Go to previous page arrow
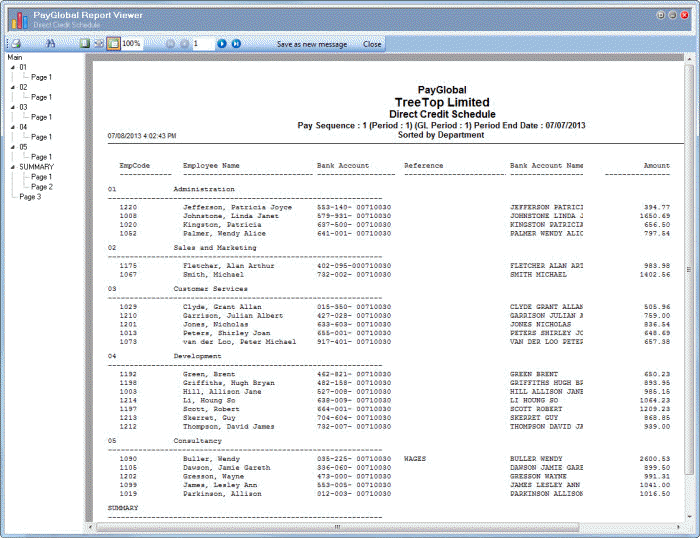 click(x=184, y=44)
